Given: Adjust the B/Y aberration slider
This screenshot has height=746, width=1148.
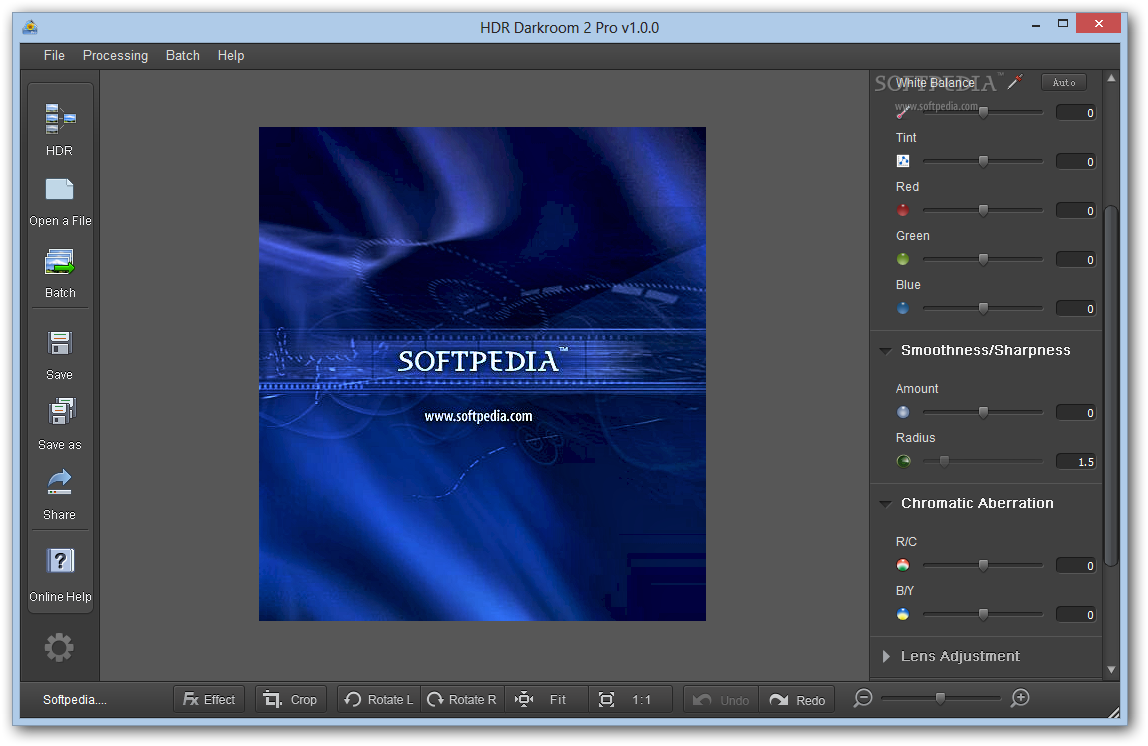Looking at the screenshot, I should tap(983, 614).
